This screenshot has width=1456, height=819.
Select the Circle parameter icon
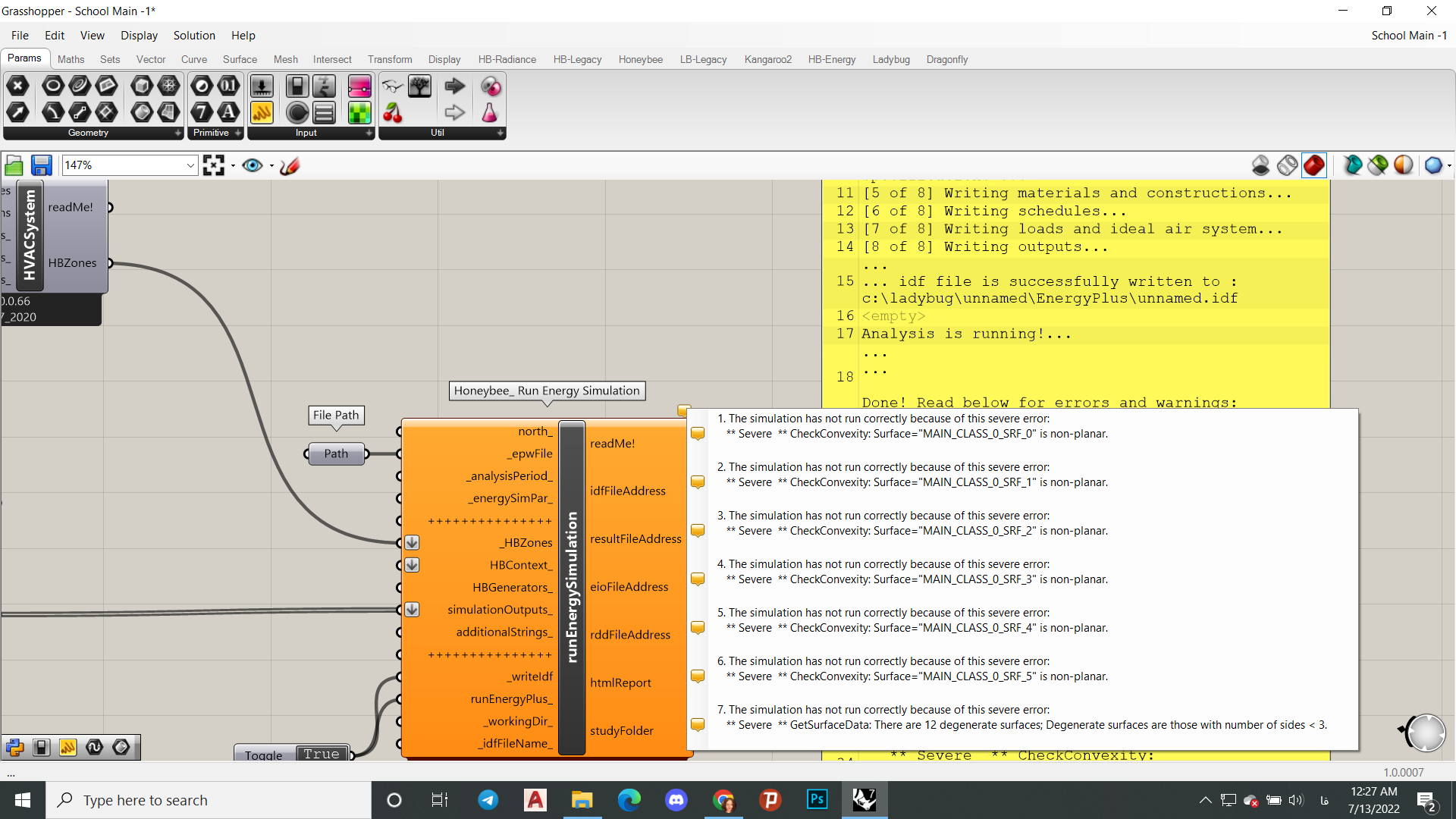coord(52,86)
